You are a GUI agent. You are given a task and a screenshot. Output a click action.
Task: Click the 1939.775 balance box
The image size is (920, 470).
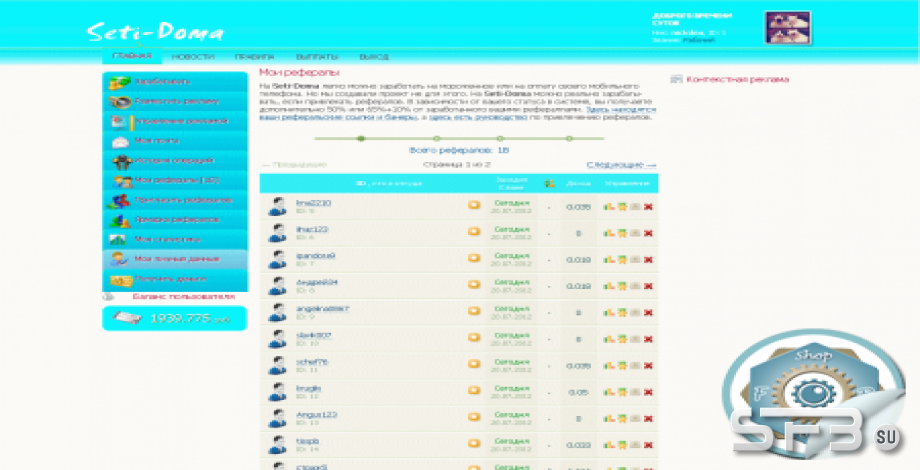[x=175, y=319]
